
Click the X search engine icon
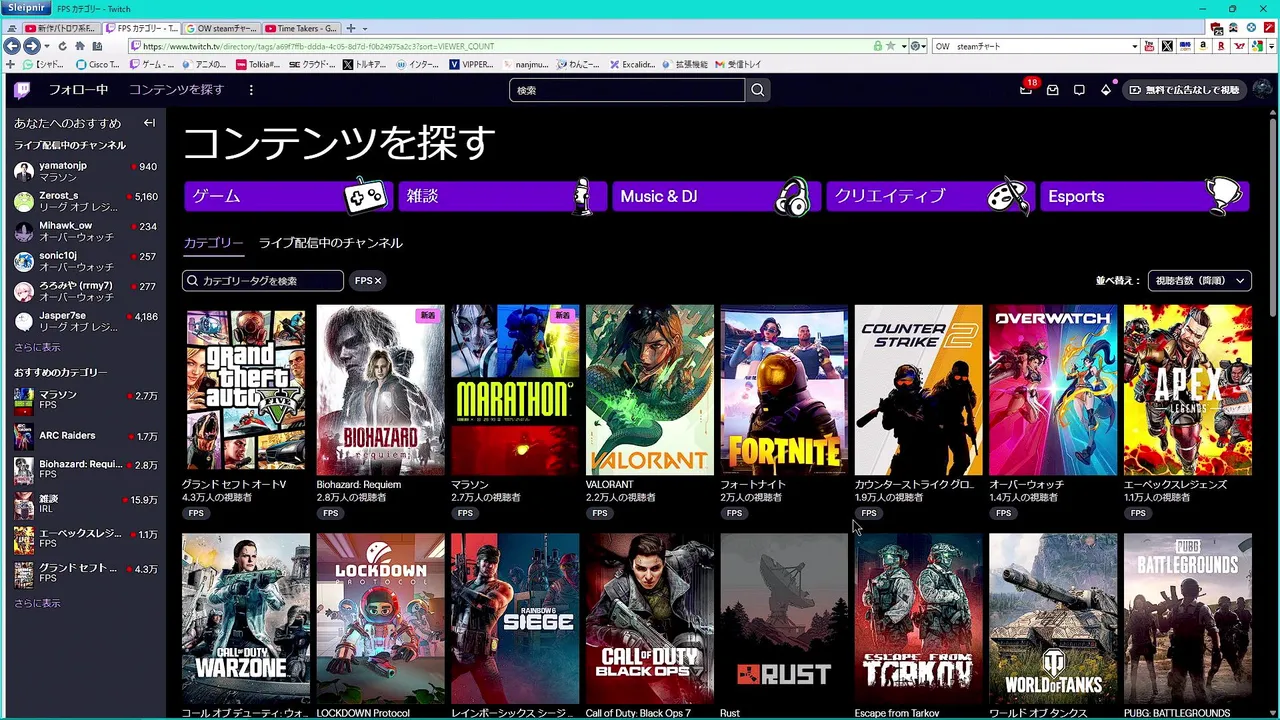[1167, 46]
